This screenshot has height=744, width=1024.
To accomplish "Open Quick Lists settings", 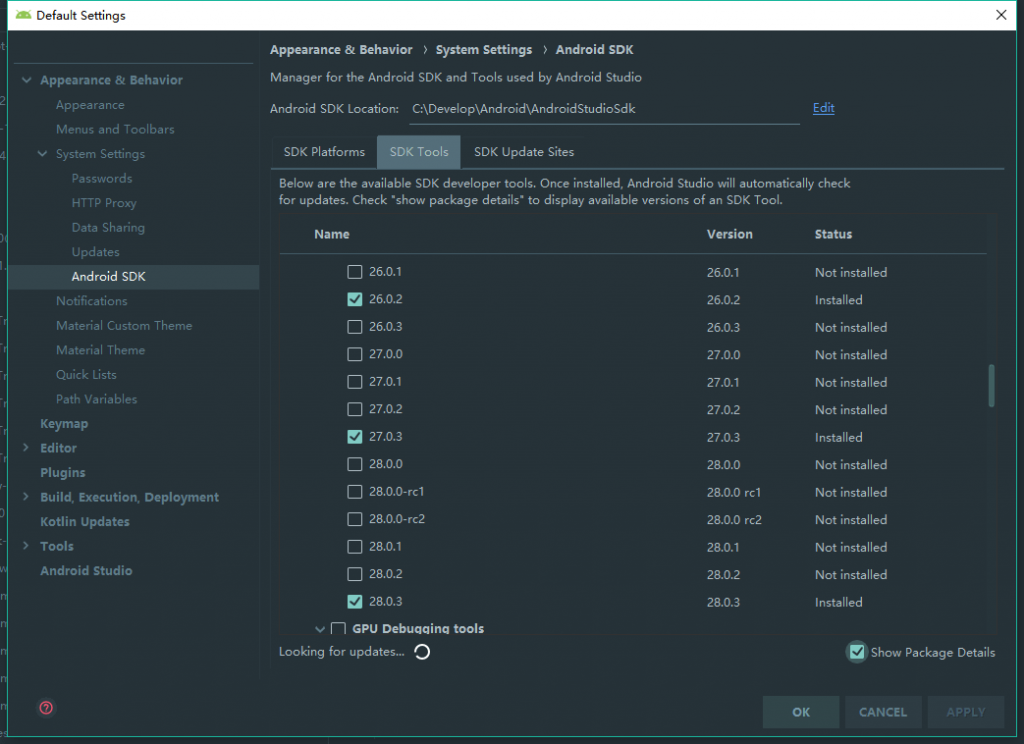I will pyautogui.click(x=86, y=374).
